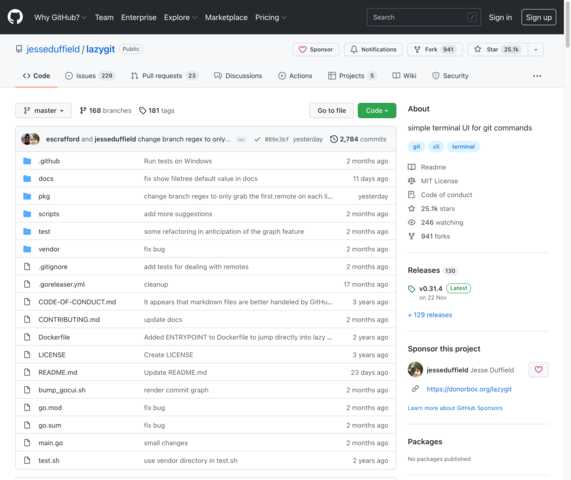Open the CONTRIBUTING.md file
571x480 pixels.
[69, 319]
